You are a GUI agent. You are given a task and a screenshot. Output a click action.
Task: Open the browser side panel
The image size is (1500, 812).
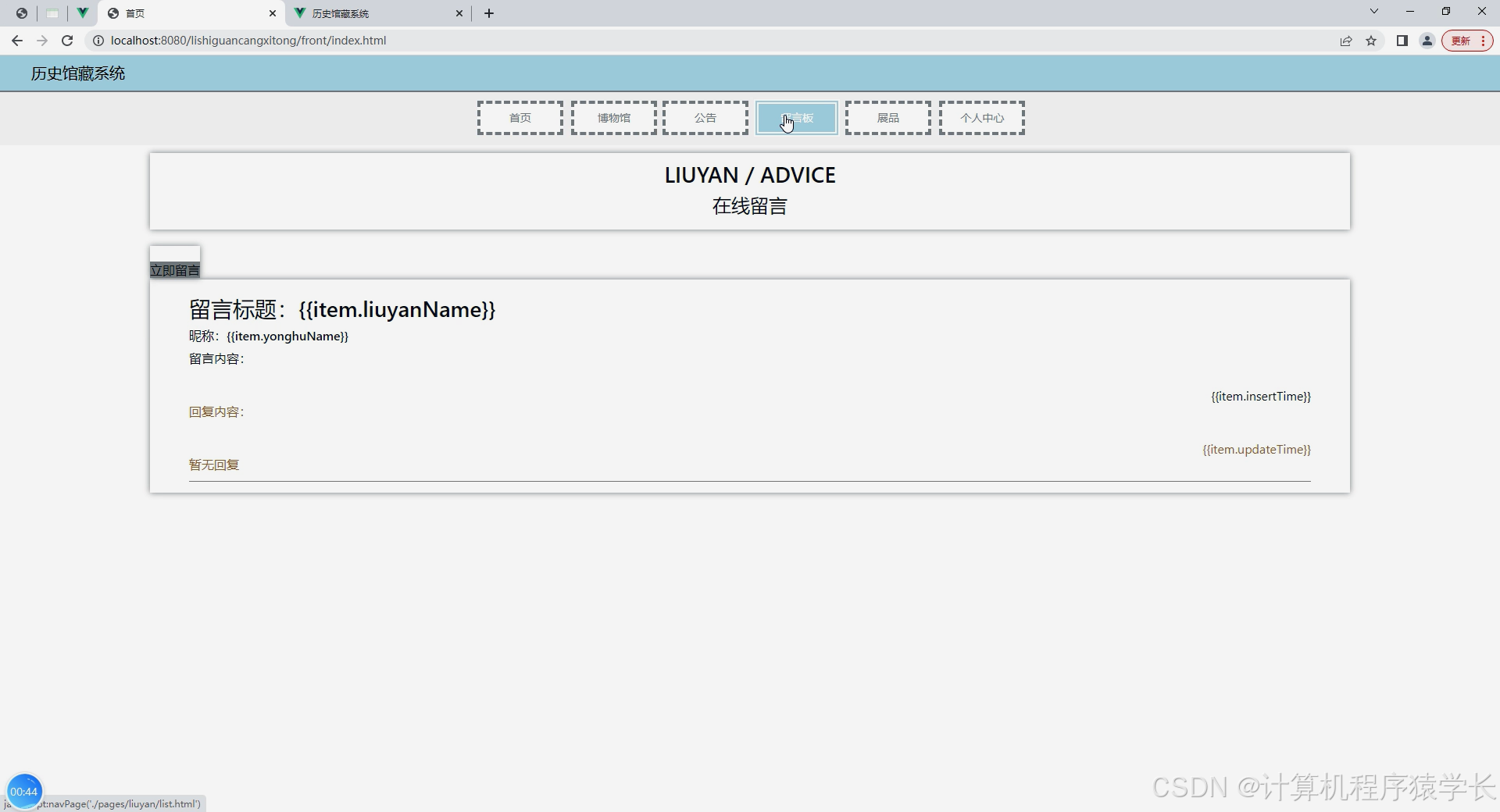pos(1402,41)
